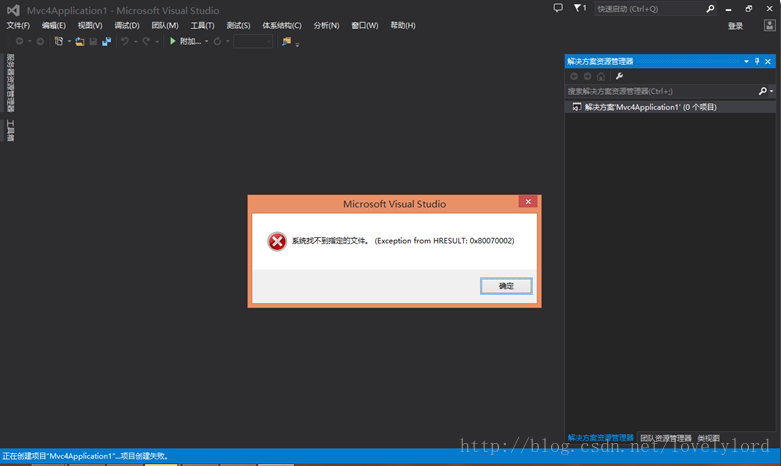This screenshot has height=466, width=781.
Task: Open the 分析(N) menu
Action: [326, 25]
